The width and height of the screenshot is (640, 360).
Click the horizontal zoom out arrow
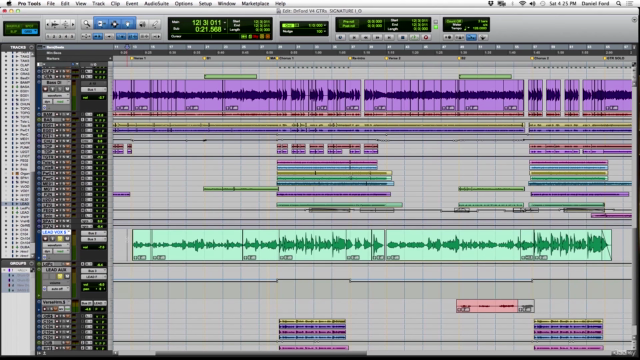point(49,25)
